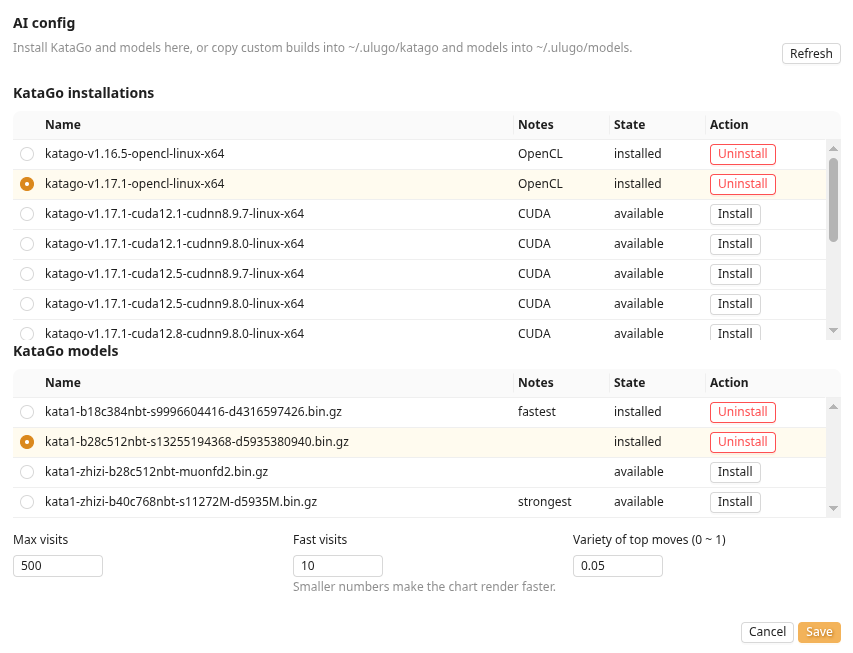Screen dimensions: 853x653
Task: Cancel the AI config dialog
Action: tap(767, 632)
